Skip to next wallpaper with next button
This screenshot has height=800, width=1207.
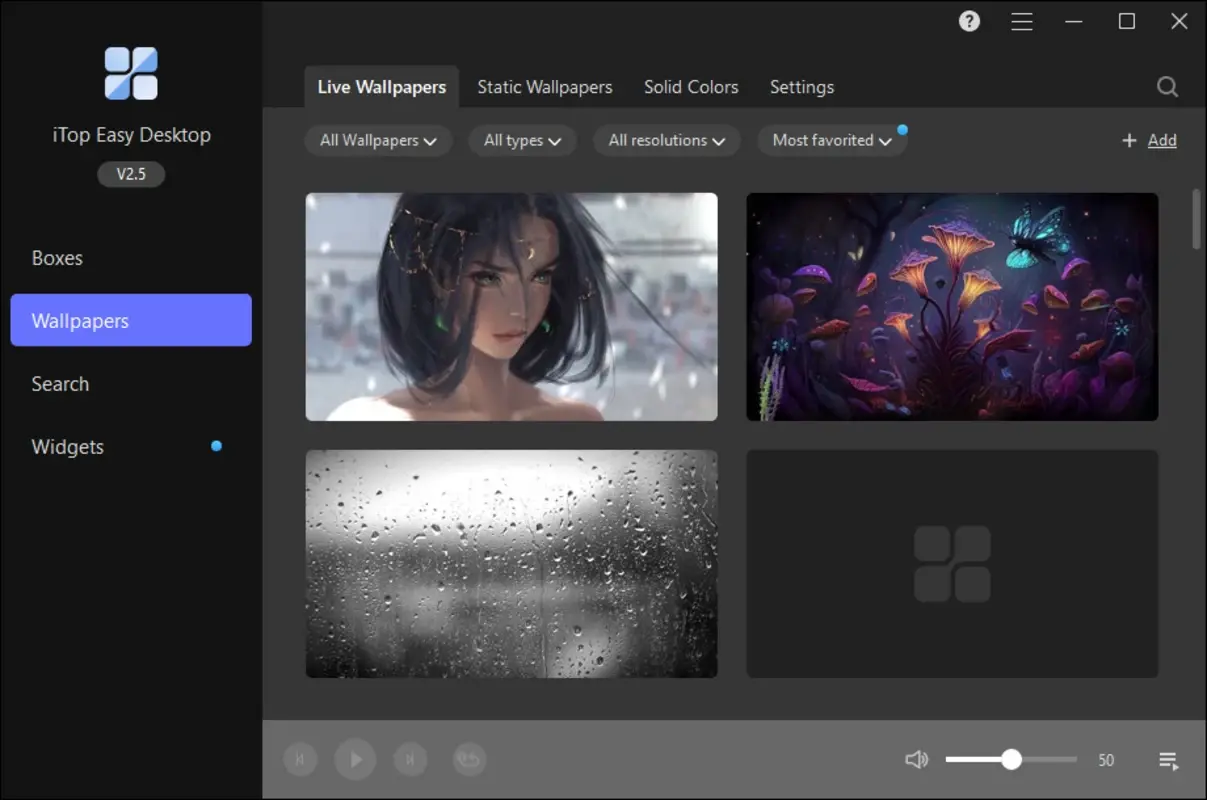(x=410, y=759)
